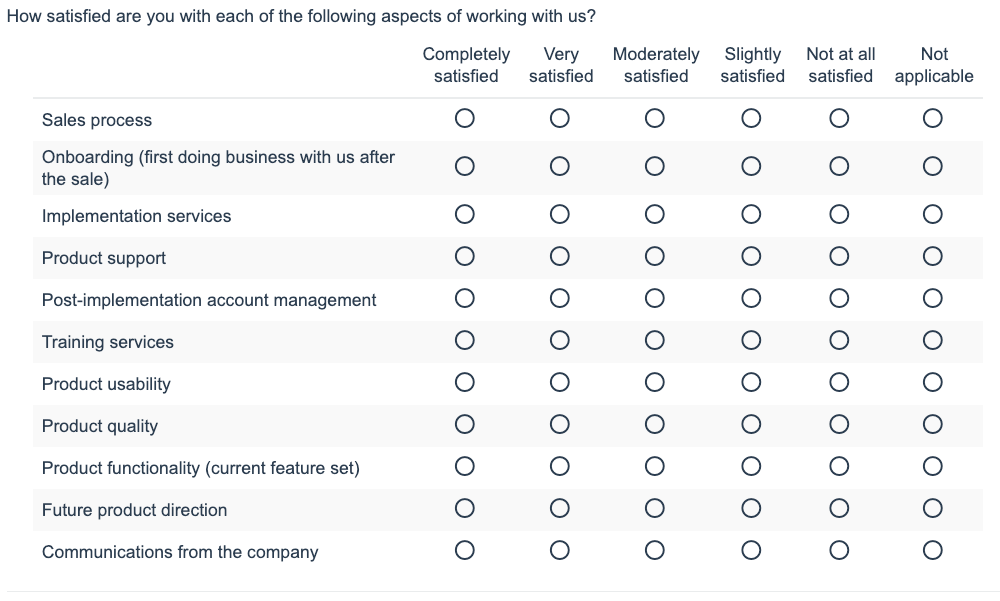Select Not applicable for Sales process
Image resolution: width=1000 pixels, height=601 pixels.
coord(932,118)
